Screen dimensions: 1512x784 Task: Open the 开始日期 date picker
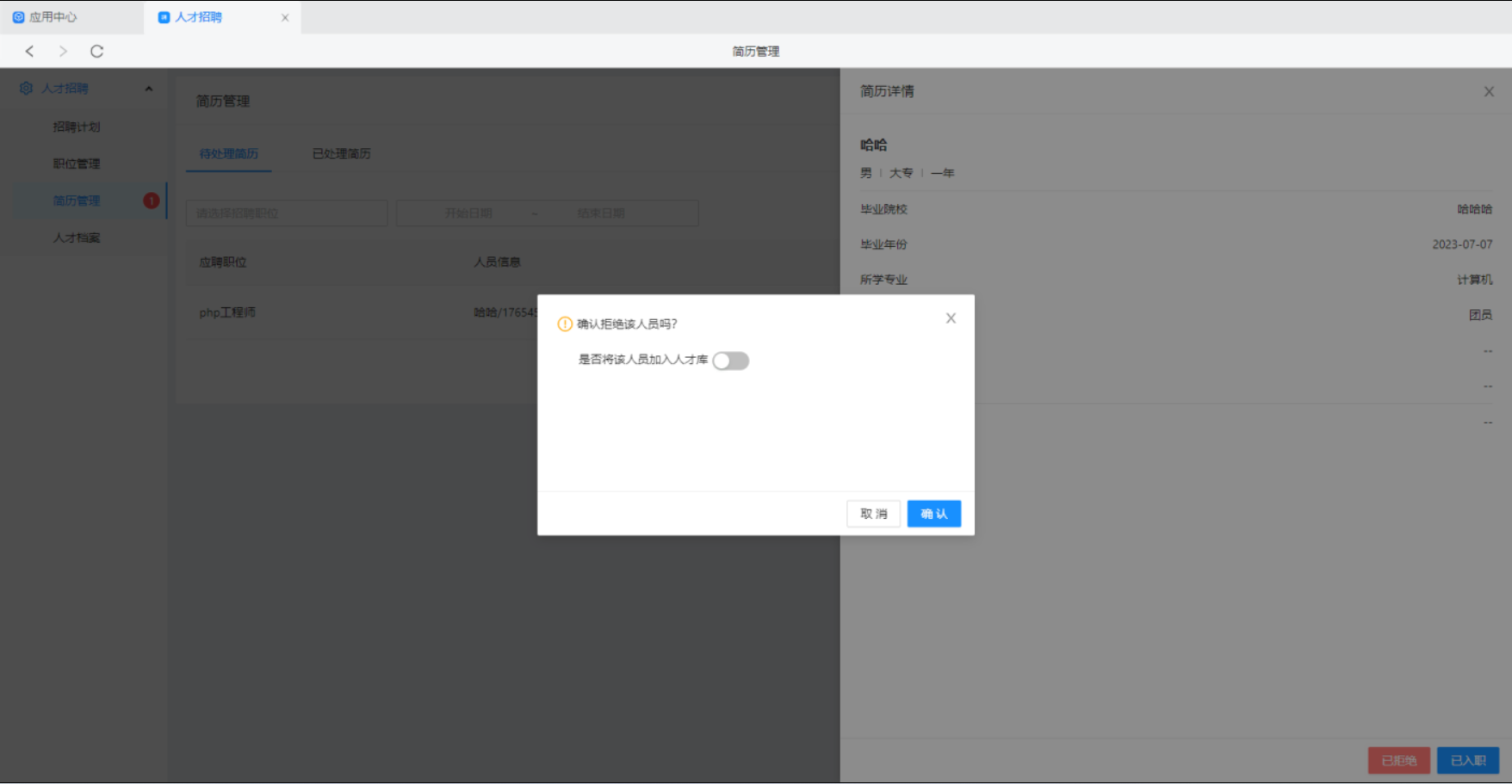pyautogui.click(x=468, y=213)
